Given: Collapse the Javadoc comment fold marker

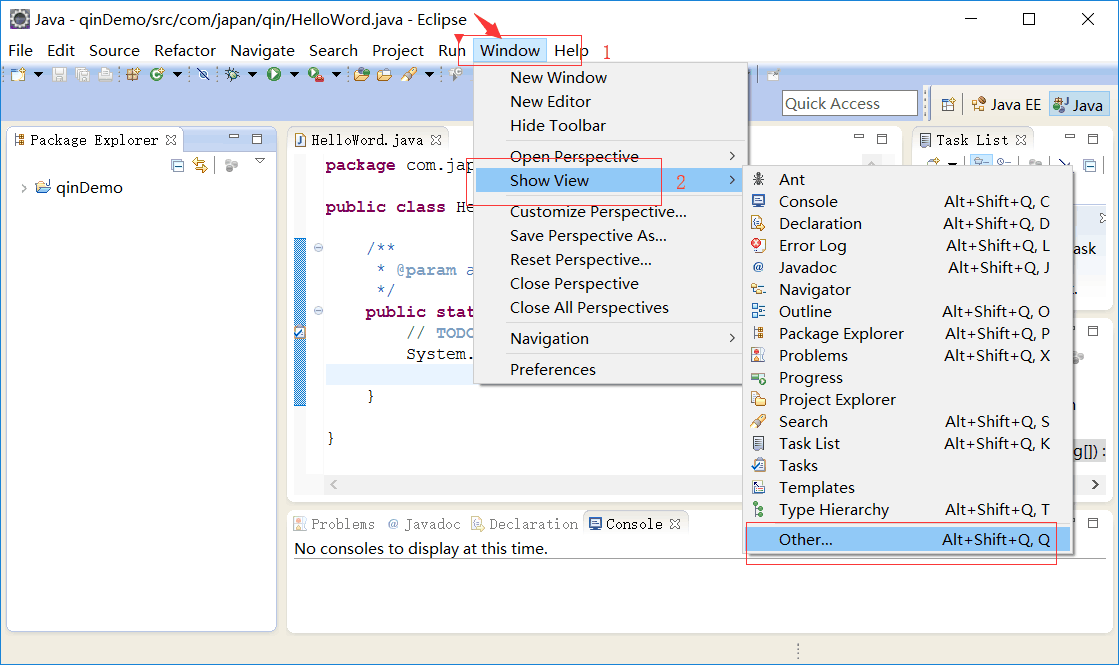Looking at the screenshot, I should coord(318,248).
